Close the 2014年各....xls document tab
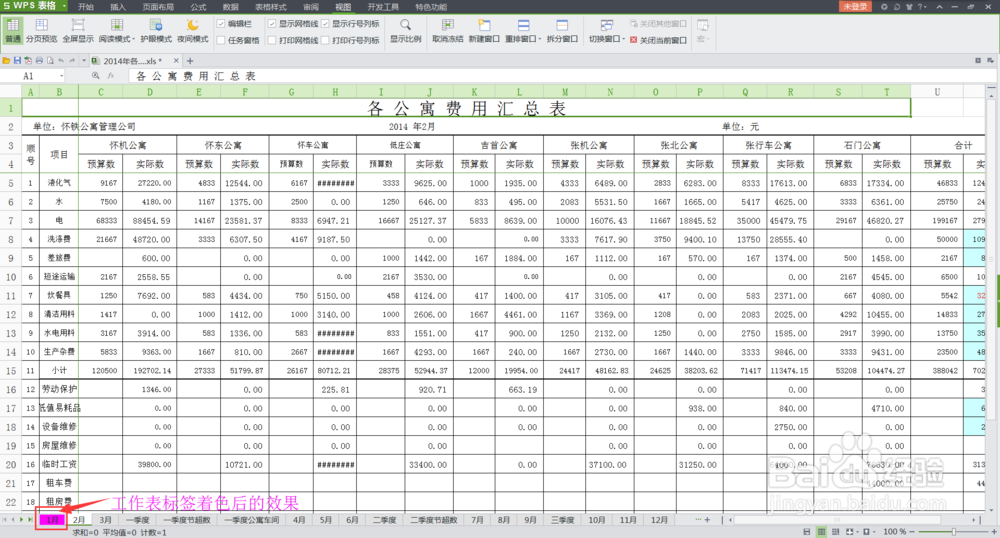 176,61
